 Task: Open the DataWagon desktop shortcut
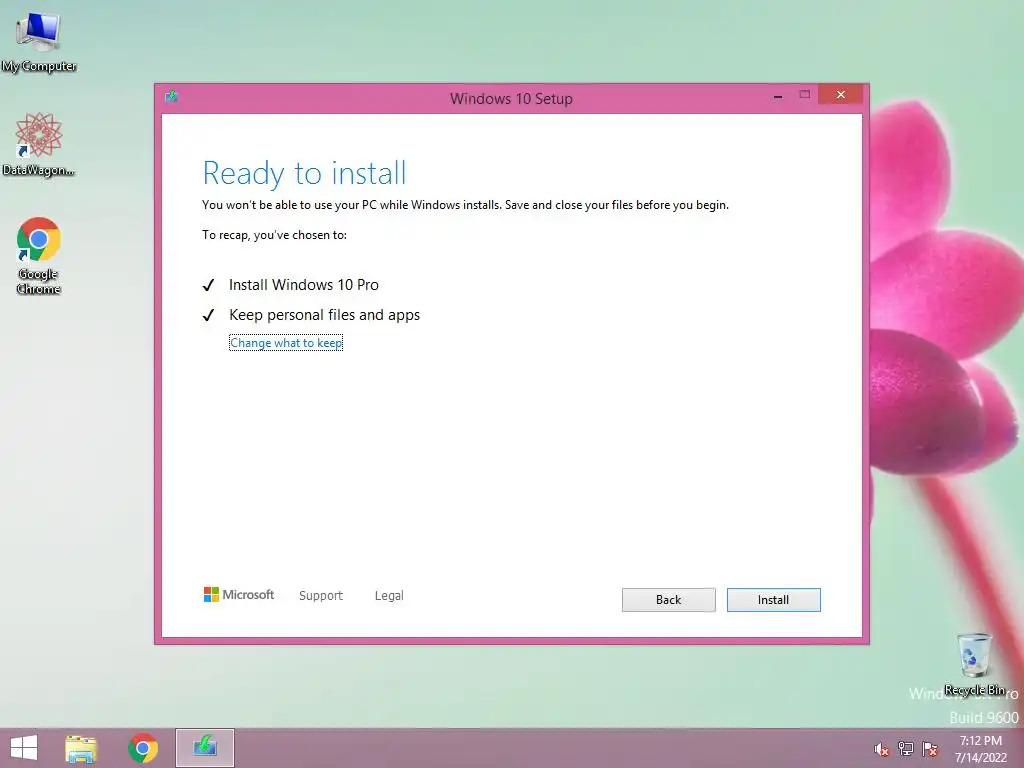[x=39, y=144]
